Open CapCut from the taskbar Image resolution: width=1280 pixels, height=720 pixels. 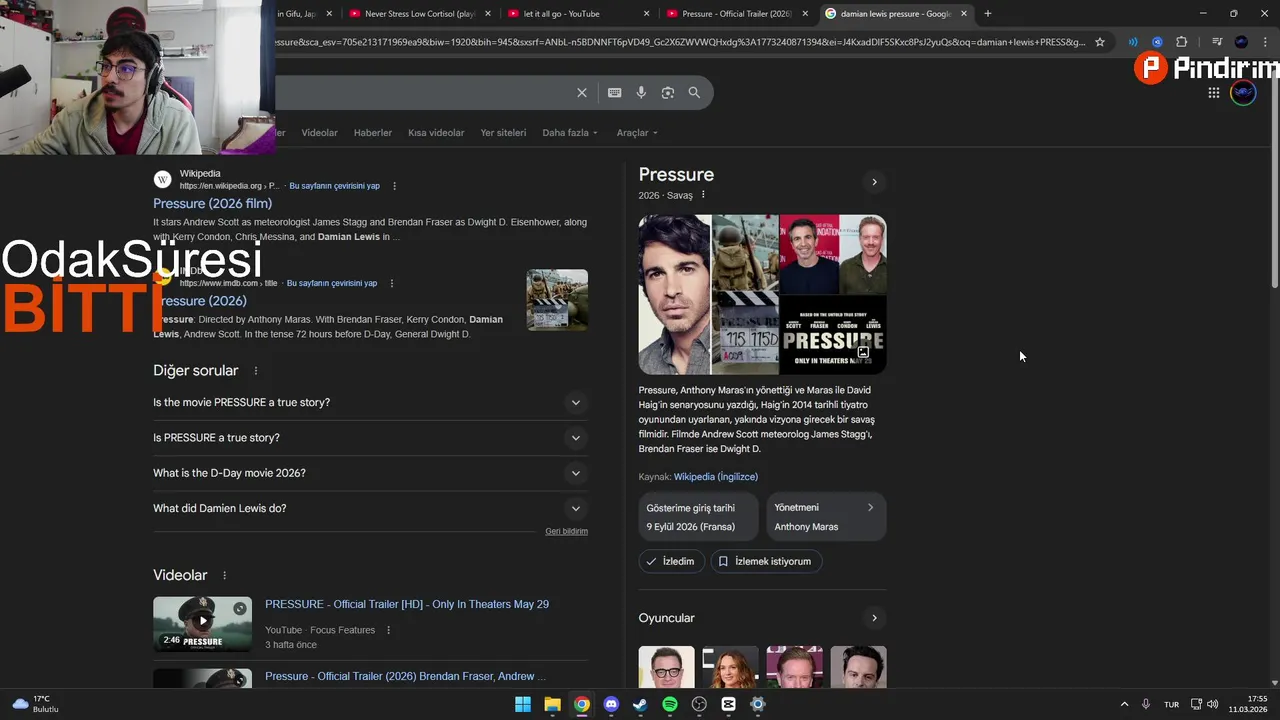pos(728,704)
